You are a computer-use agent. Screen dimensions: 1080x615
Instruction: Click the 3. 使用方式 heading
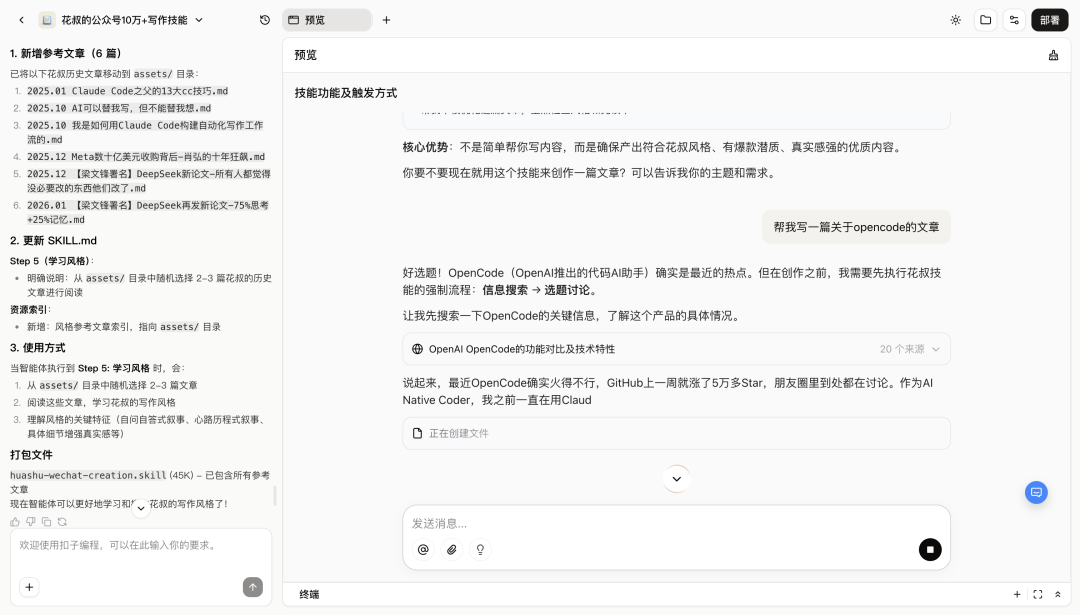(x=38, y=348)
